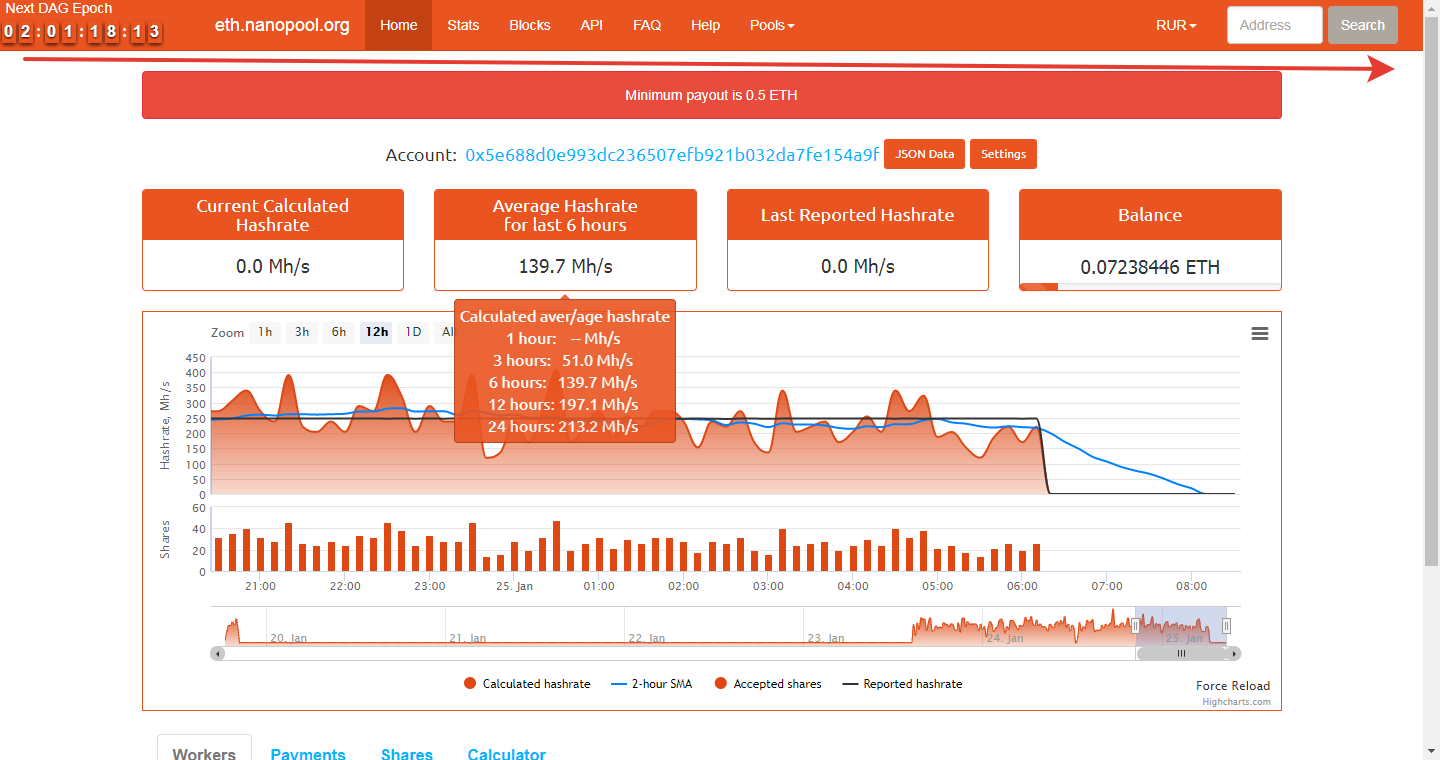Click the navigator left scroll arrow
The height and width of the screenshot is (760, 1440).
pos(217,654)
